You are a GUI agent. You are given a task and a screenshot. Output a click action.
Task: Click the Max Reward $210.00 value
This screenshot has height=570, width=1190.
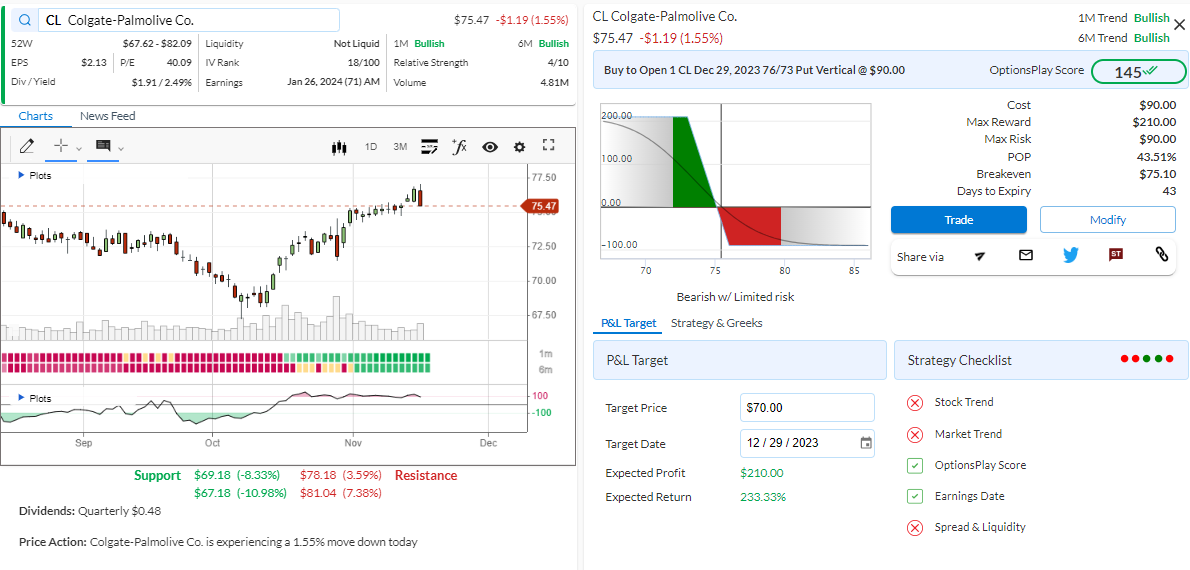pos(1154,121)
